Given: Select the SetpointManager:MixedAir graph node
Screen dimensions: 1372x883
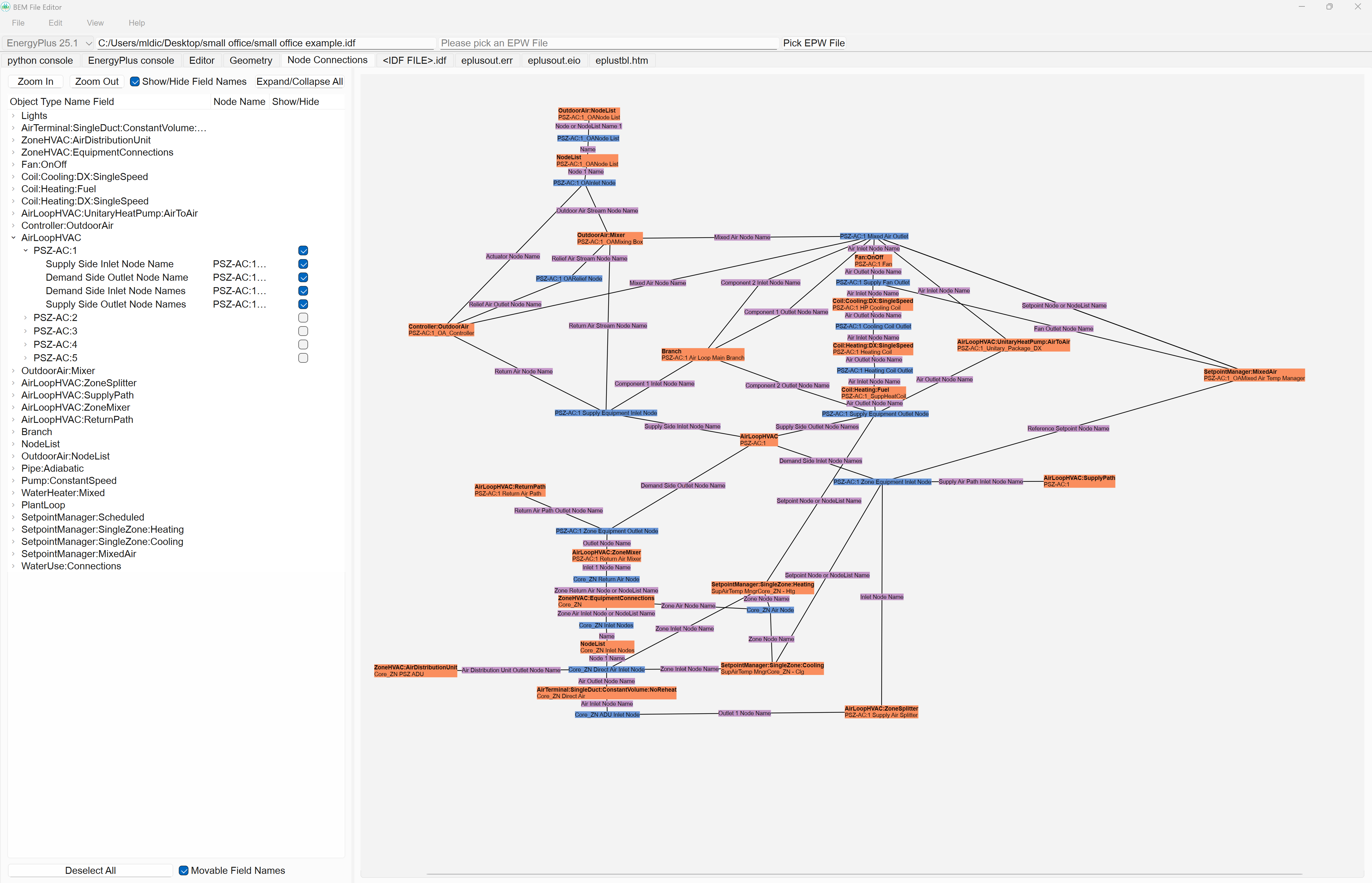Looking at the screenshot, I should [1254, 375].
